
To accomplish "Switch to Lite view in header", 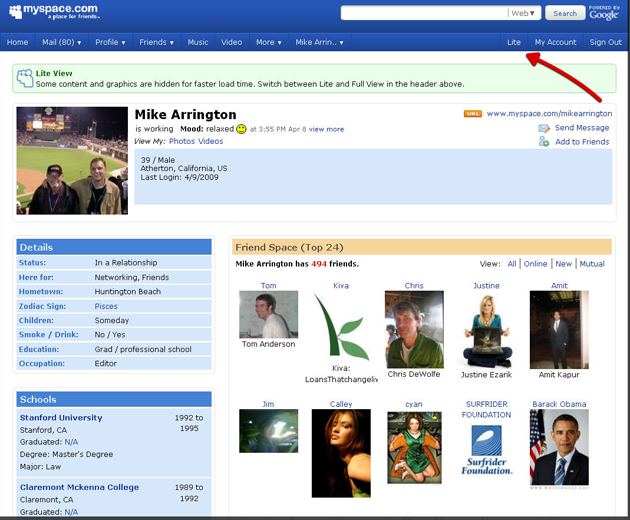I will click(513, 42).
